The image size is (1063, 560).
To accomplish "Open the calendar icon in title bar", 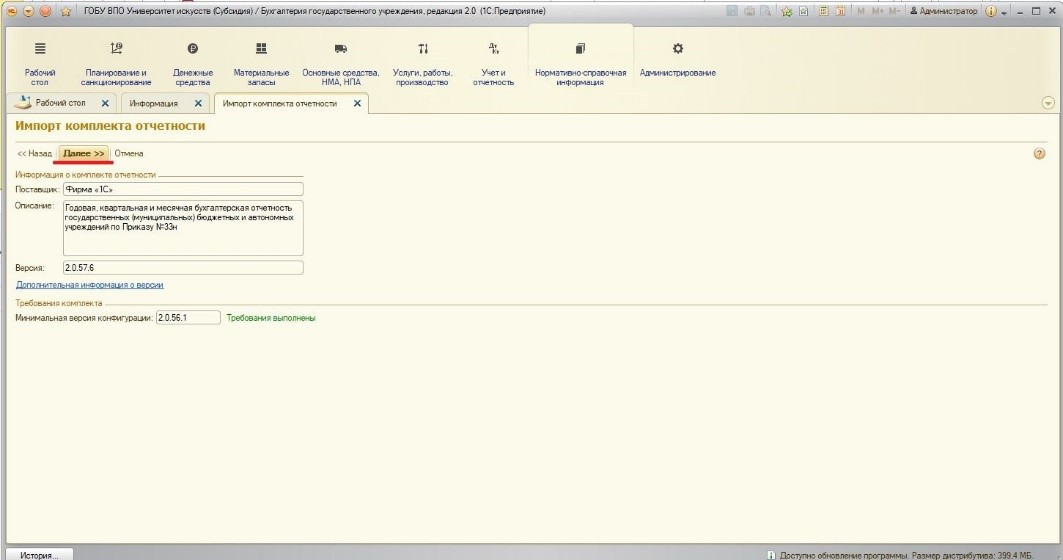I will coord(841,12).
